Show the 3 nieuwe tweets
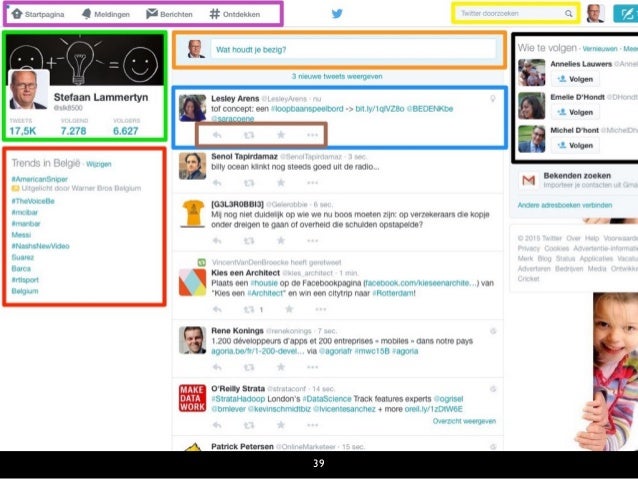 click(337, 76)
